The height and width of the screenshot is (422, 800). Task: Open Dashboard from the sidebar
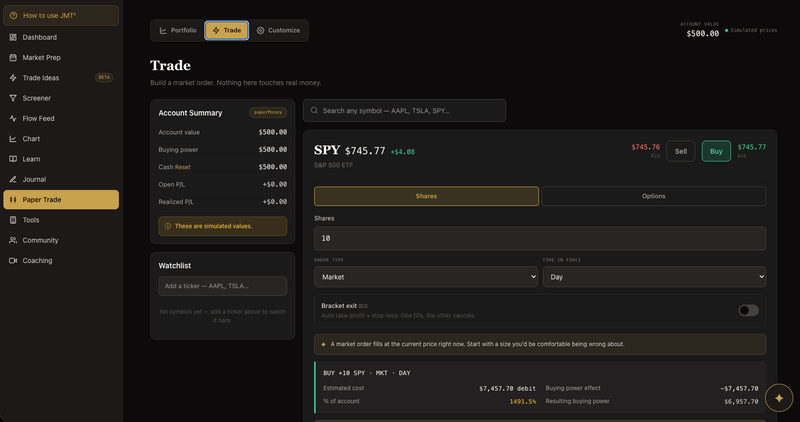[x=61, y=37]
